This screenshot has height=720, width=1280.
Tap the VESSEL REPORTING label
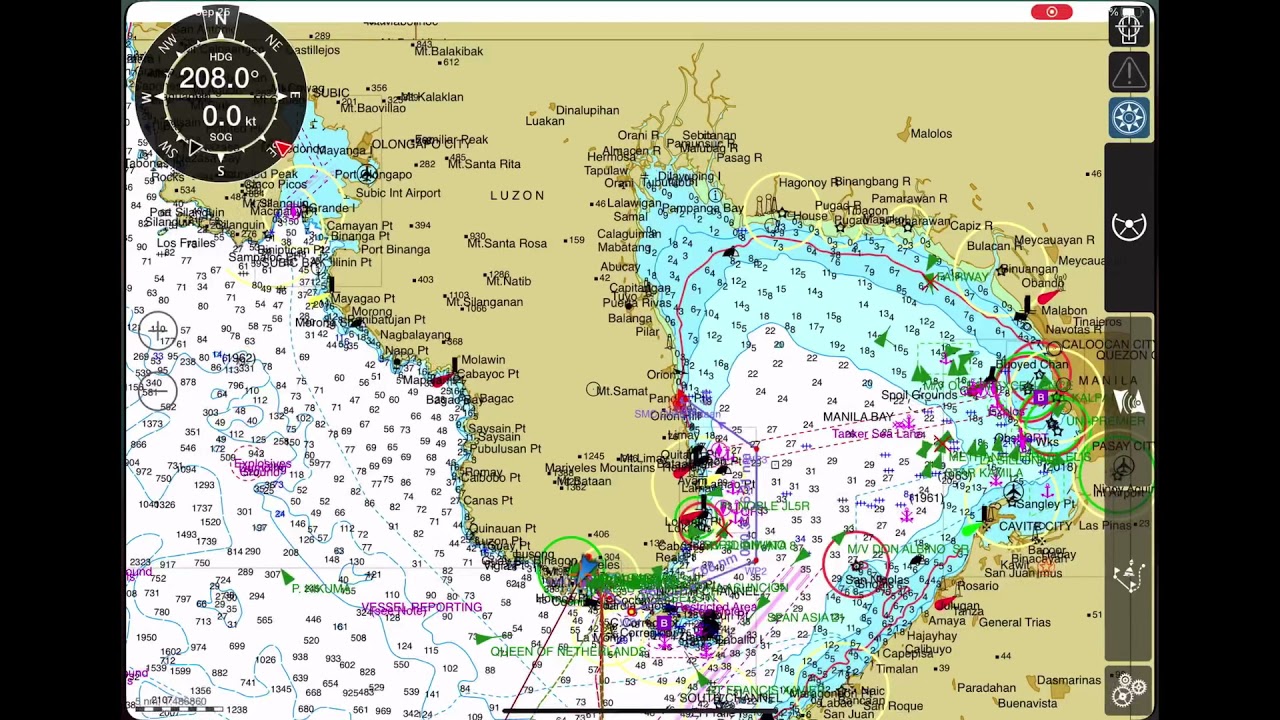(x=421, y=607)
